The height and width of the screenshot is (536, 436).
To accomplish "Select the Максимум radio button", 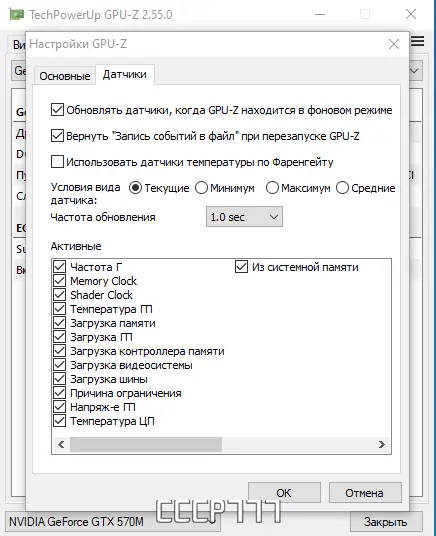I will click(272, 188).
